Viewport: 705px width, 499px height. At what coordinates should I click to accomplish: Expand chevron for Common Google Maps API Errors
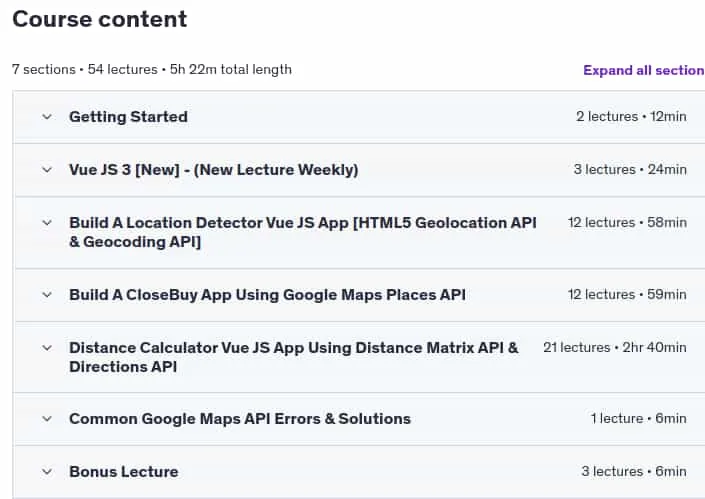47,419
